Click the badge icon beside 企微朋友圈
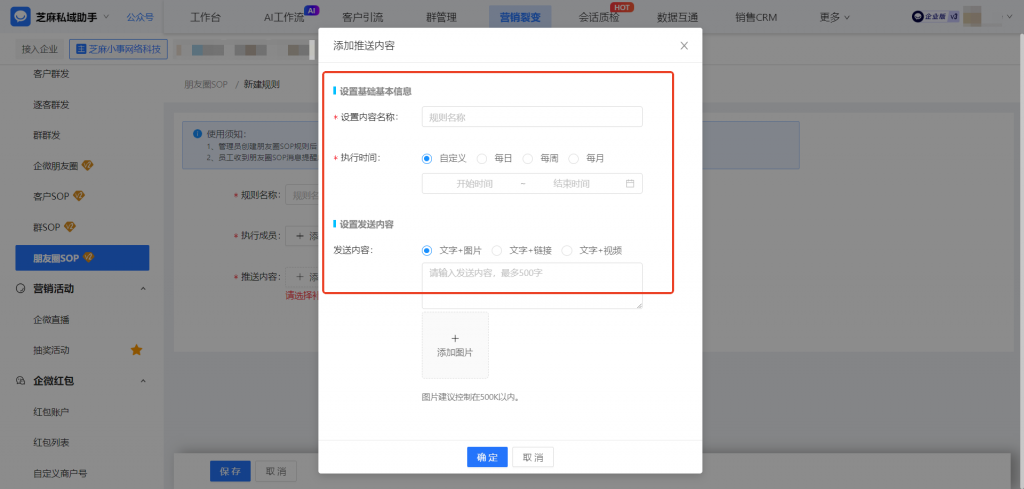1024x489 pixels. click(88, 165)
